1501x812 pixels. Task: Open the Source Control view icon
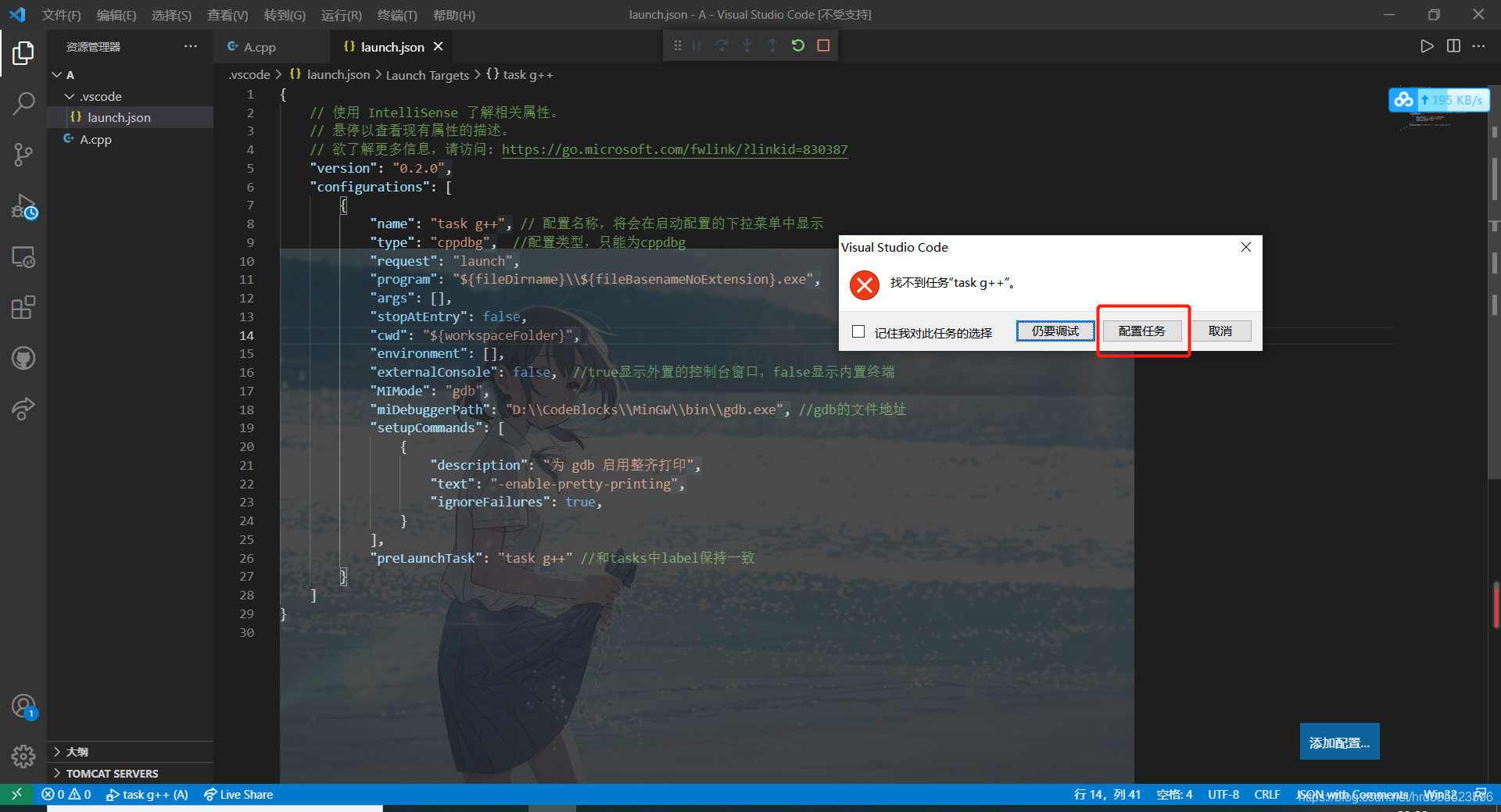(23, 154)
